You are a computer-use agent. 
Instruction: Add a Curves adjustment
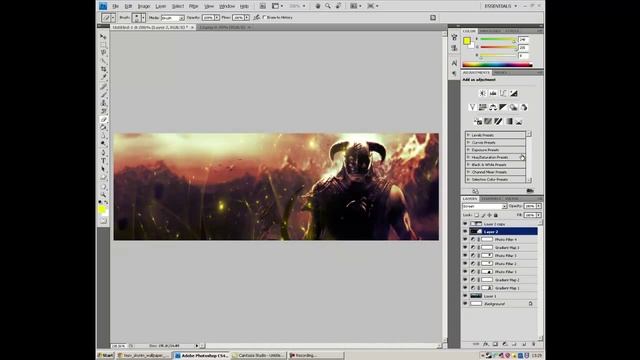[503, 93]
